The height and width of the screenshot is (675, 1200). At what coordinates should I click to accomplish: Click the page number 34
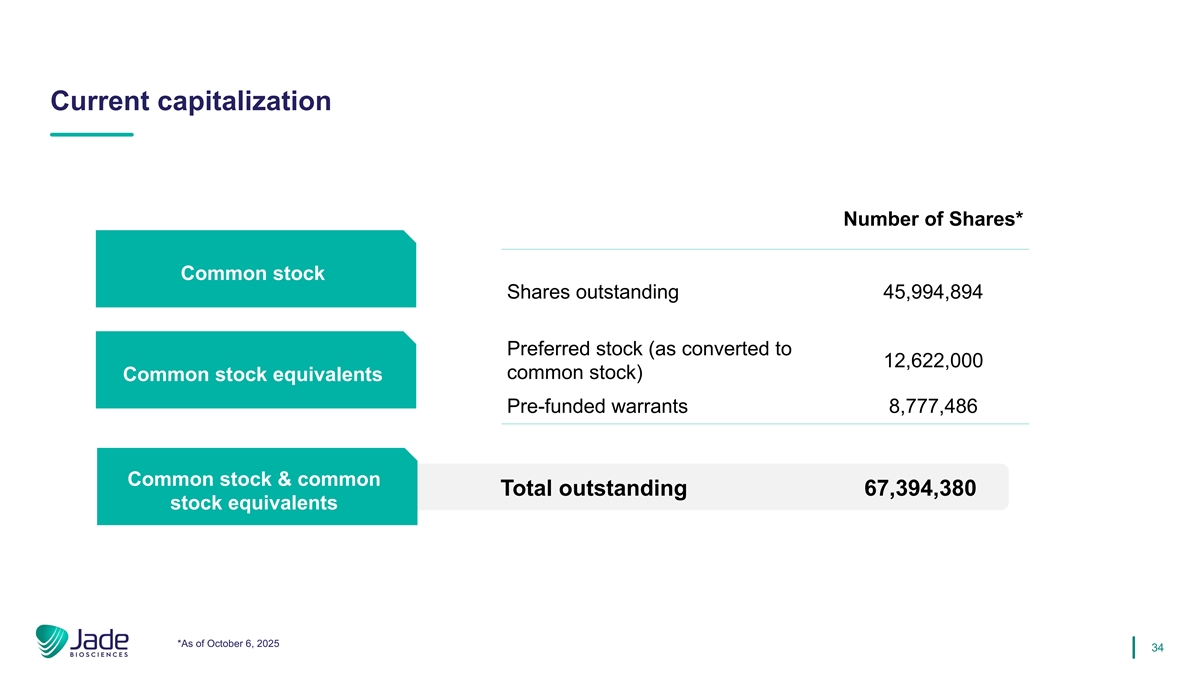[1157, 649]
